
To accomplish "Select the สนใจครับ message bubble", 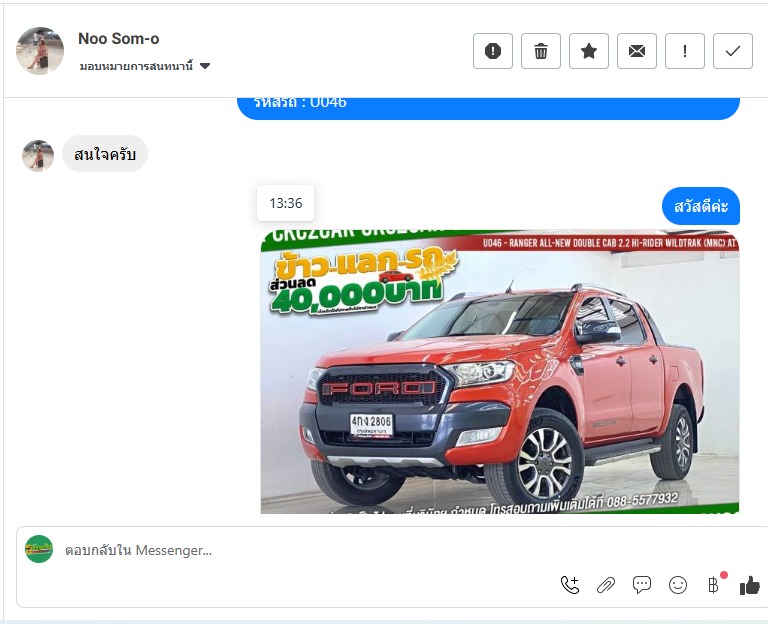I will click(x=105, y=154).
